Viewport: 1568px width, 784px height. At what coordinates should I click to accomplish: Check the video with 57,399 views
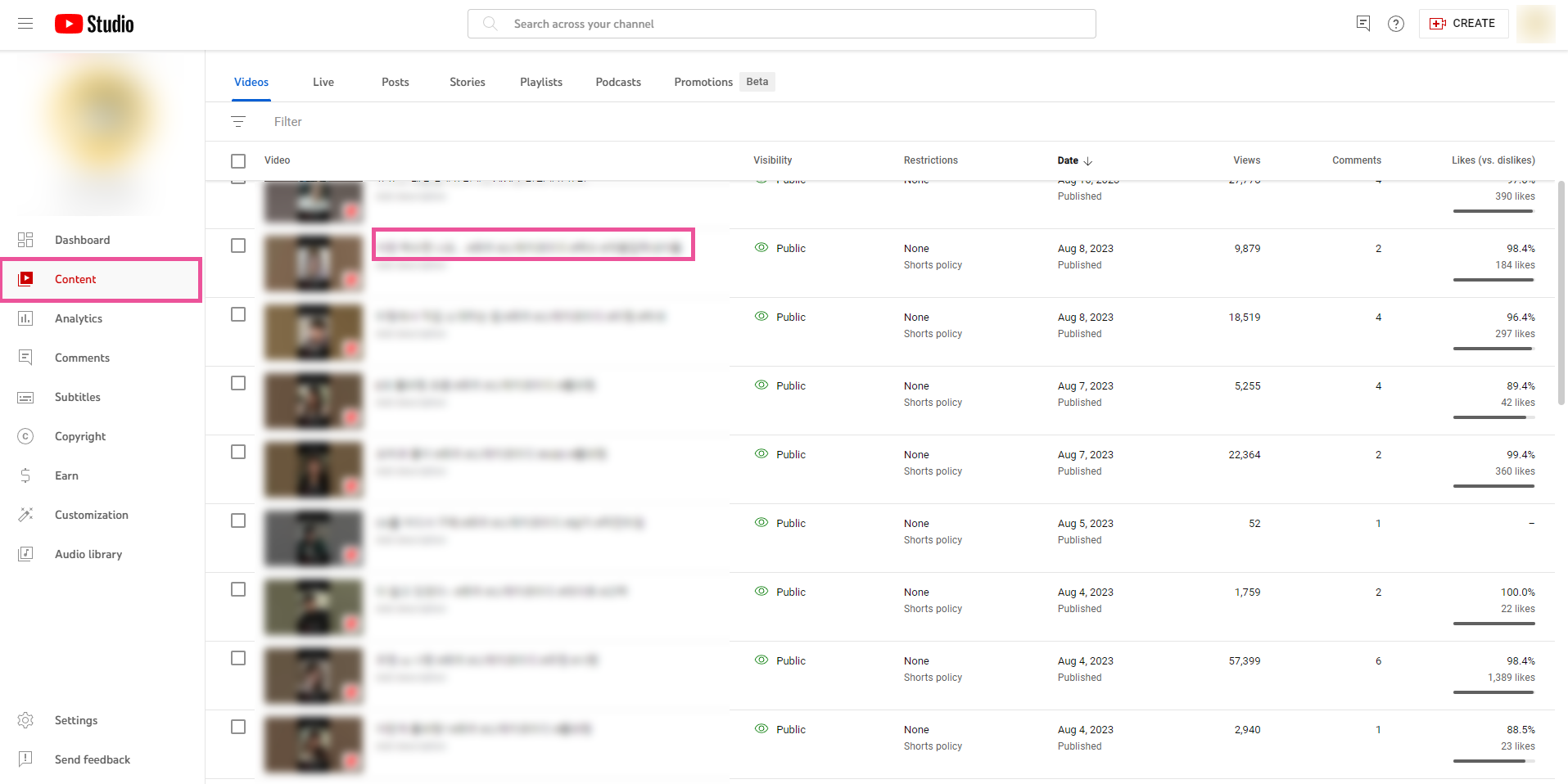point(238,658)
